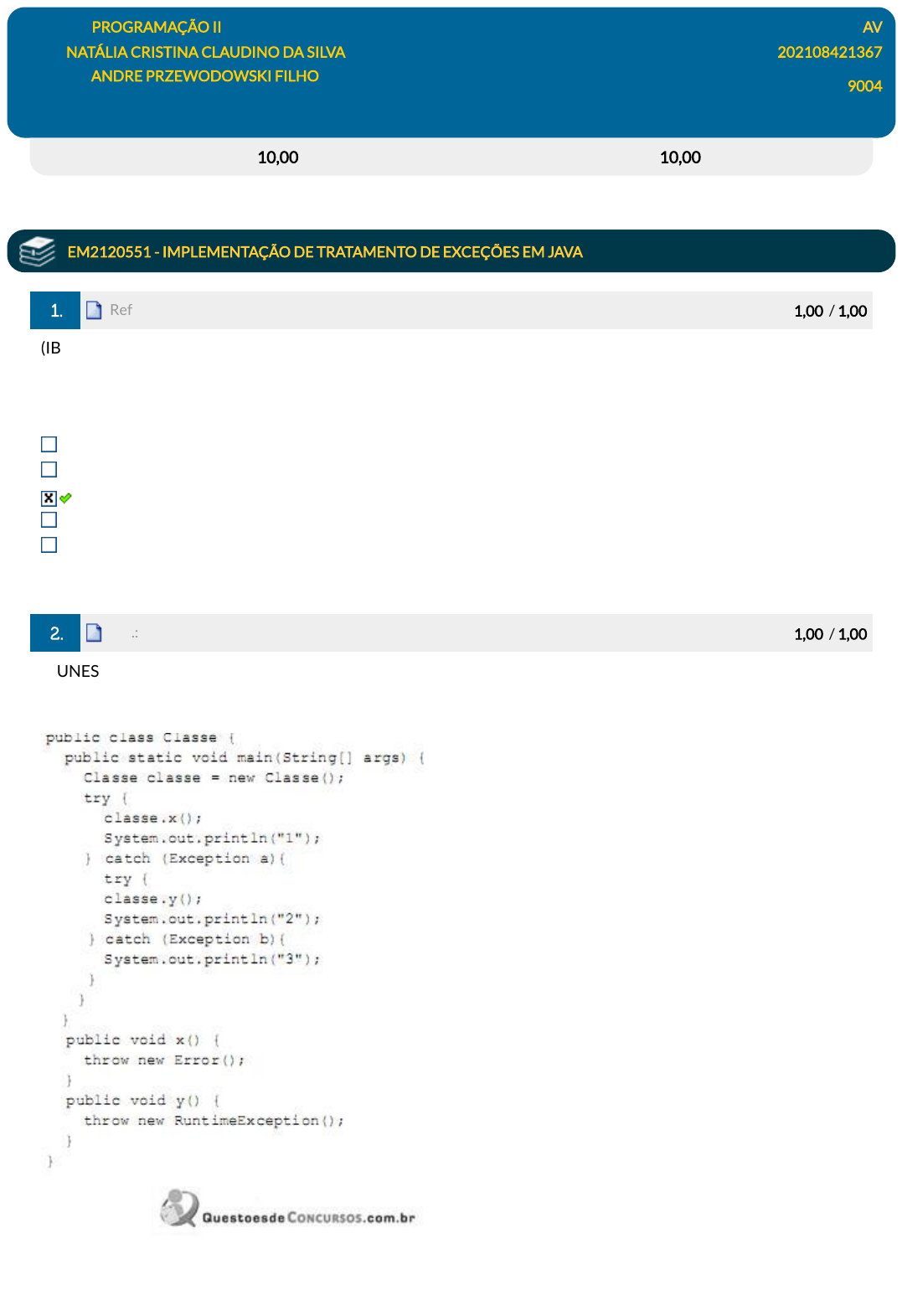Click the EM2120551 exception handling section title
Viewport: 902px width, 1316px height.
tap(325, 252)
